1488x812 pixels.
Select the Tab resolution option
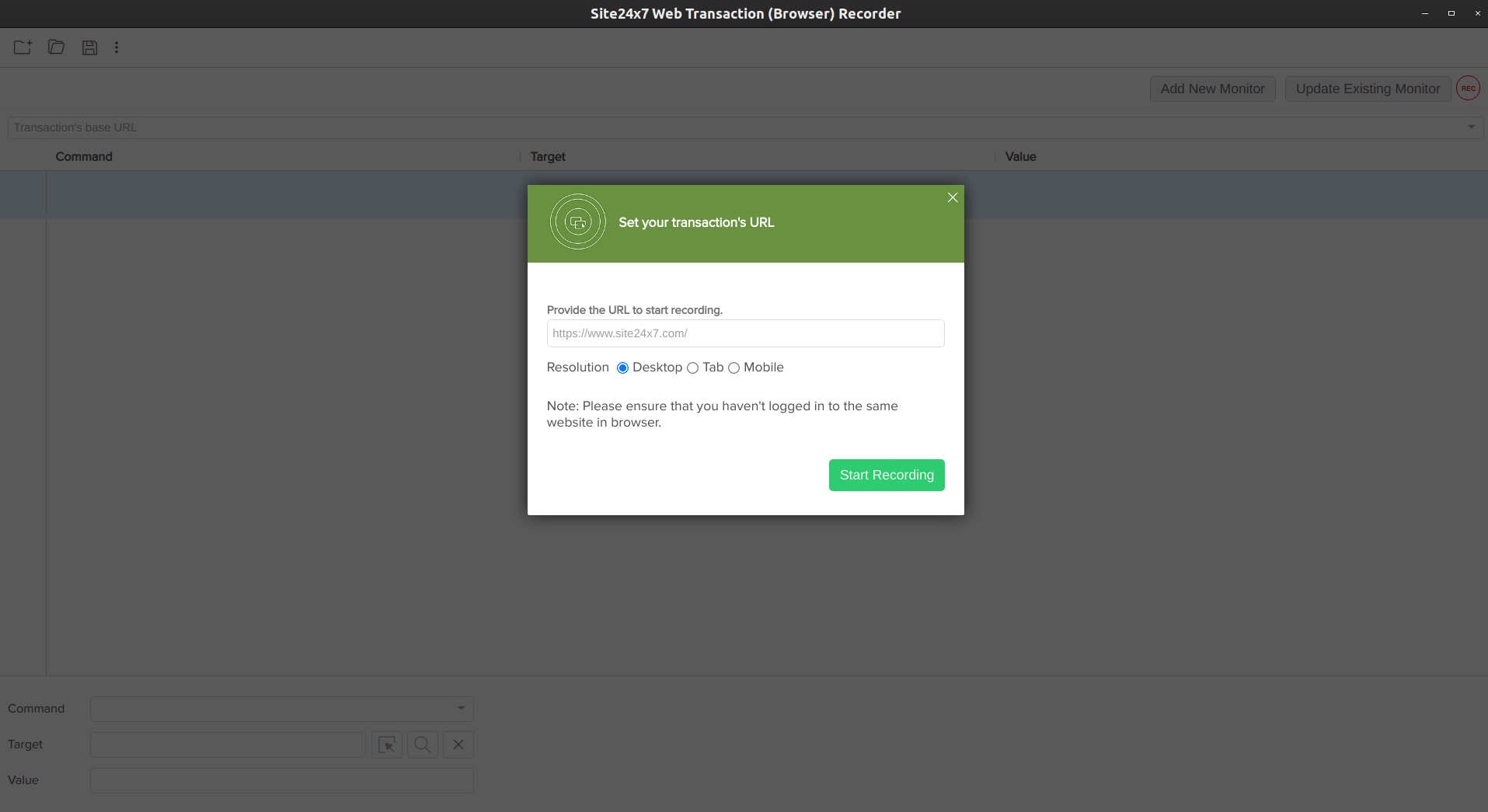pos(692,368)
